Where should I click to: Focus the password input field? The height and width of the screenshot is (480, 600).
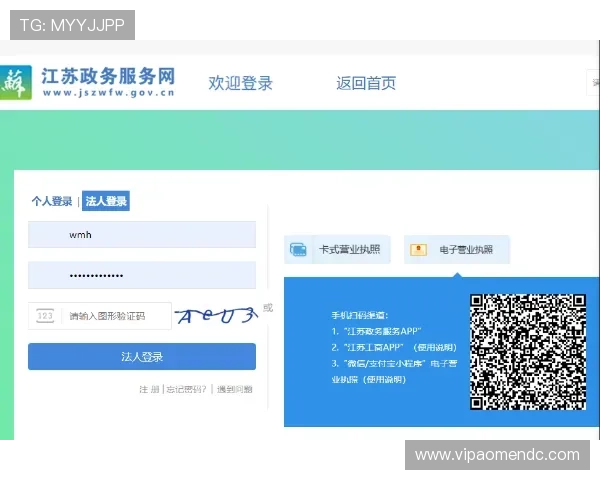142,275
